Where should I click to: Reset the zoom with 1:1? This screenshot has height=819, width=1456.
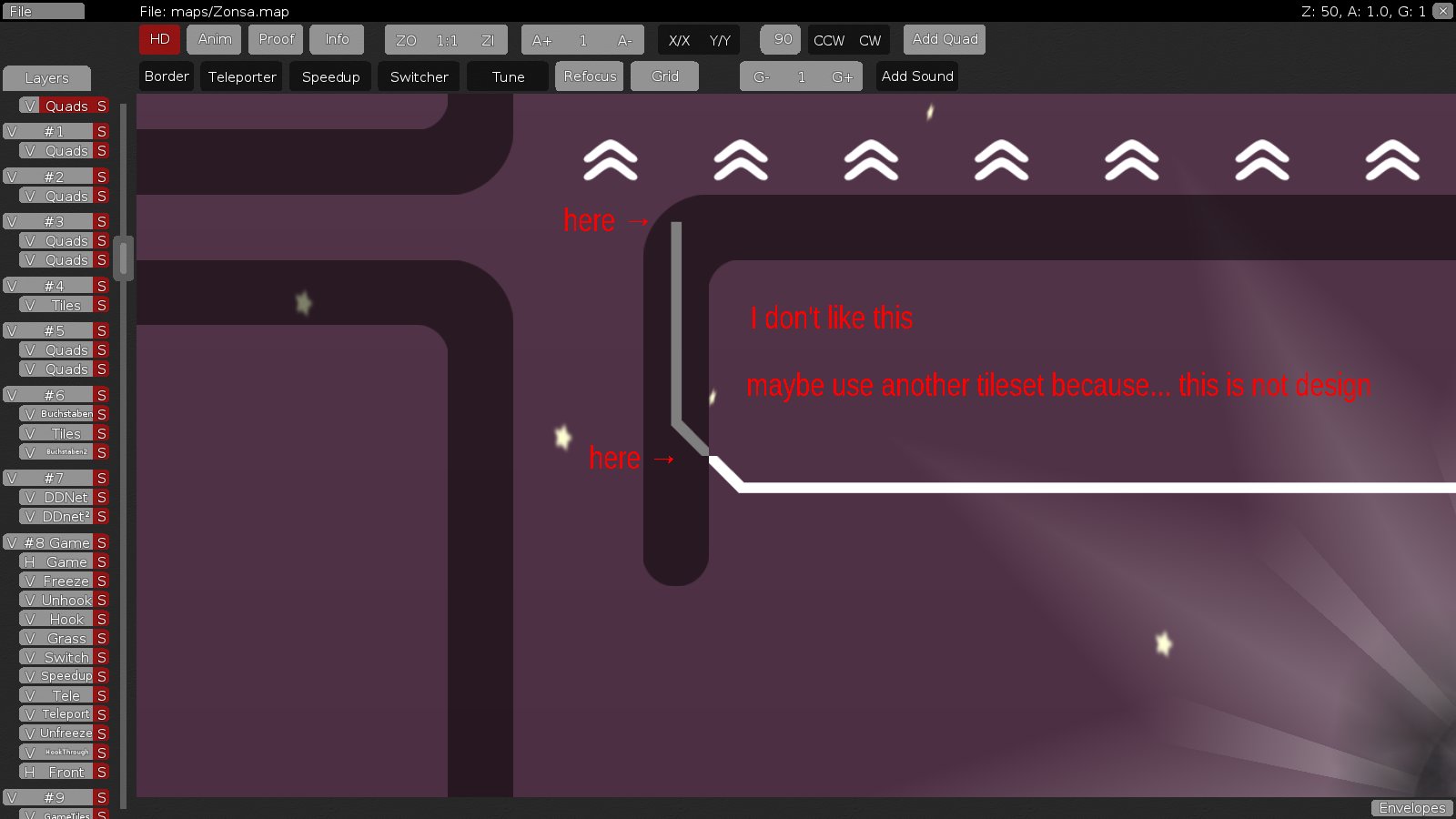tap(445, 39)
